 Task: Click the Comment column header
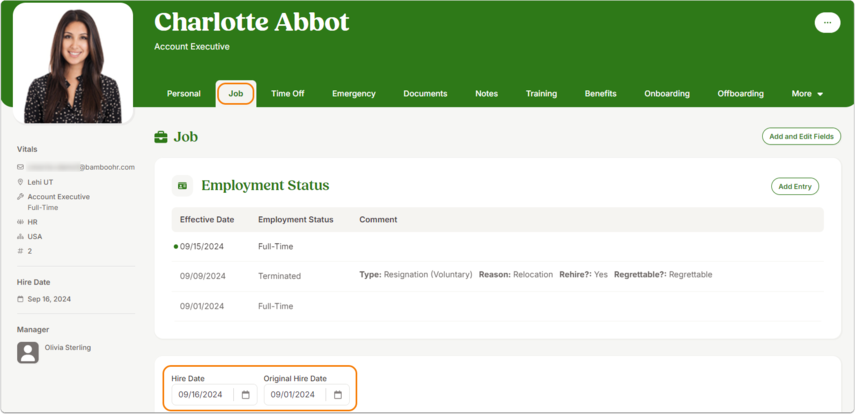tap(378, 219)
